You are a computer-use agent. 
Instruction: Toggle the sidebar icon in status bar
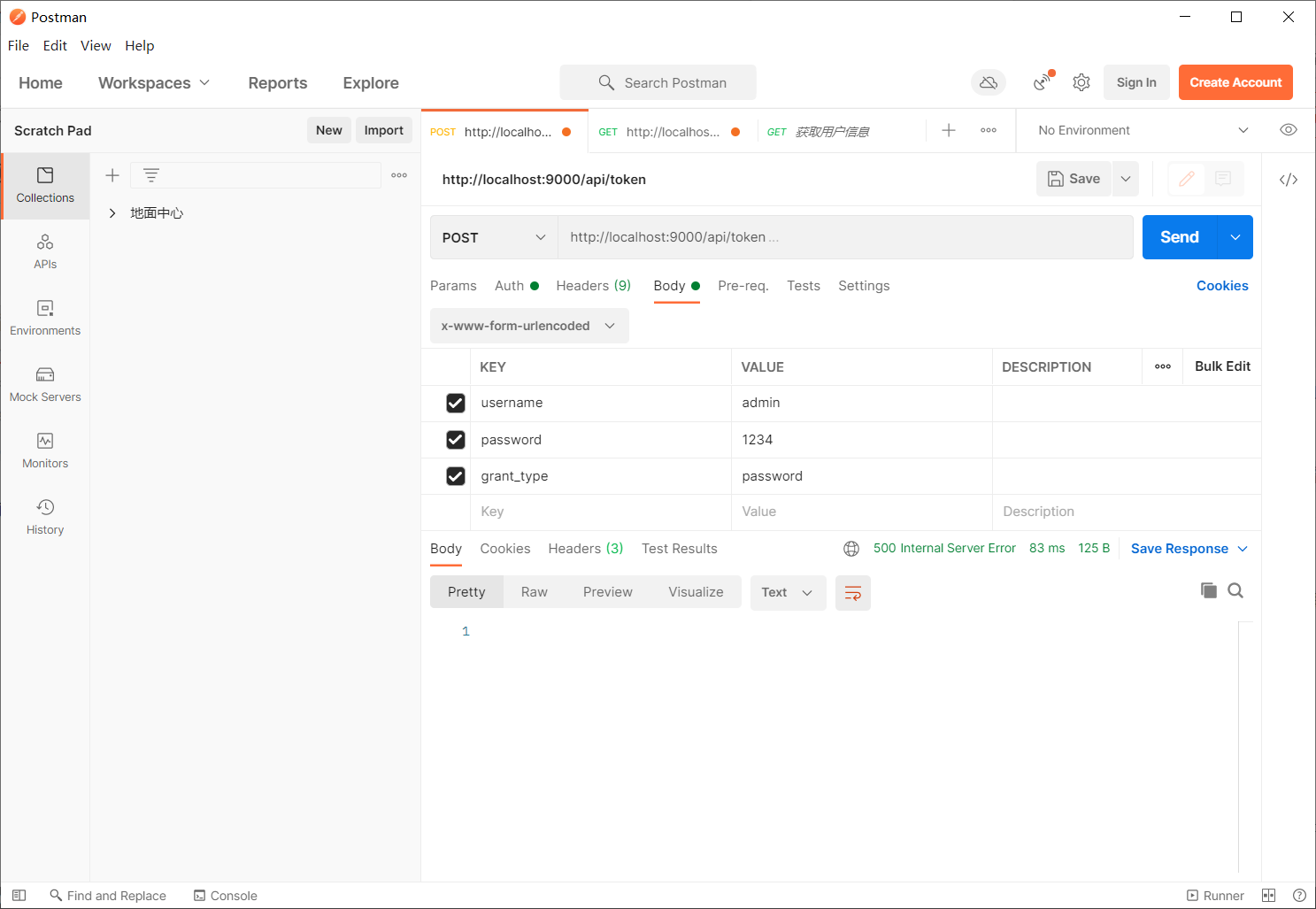point(19,896)
